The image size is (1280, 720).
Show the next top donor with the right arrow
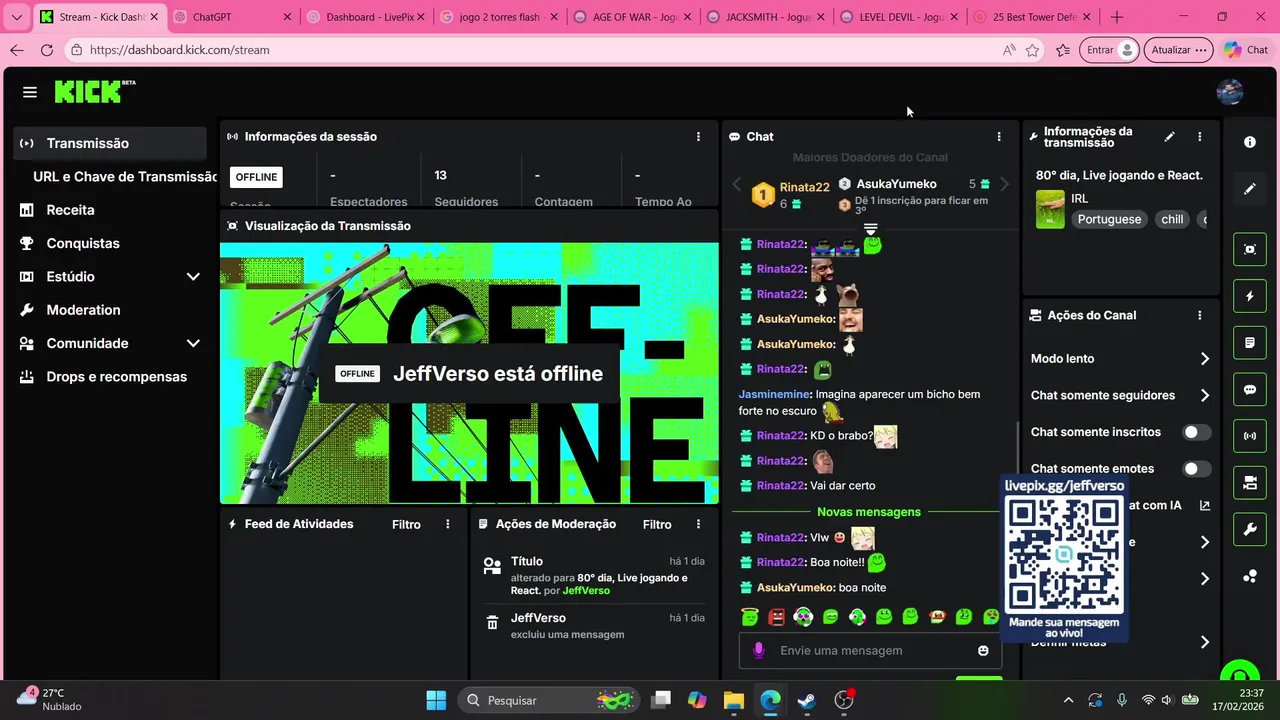1004,184
